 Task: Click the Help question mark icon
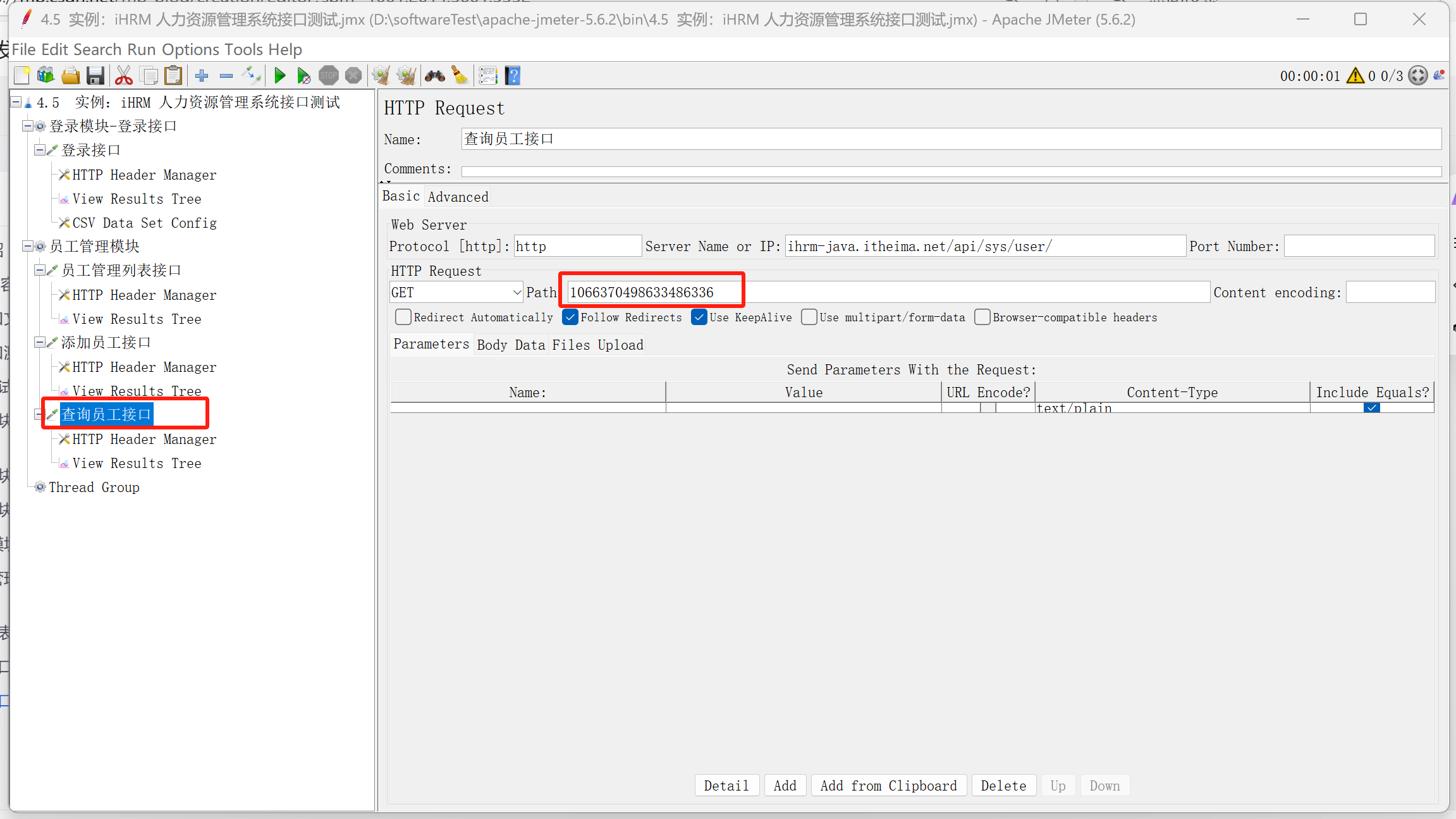tap(513, 76)
